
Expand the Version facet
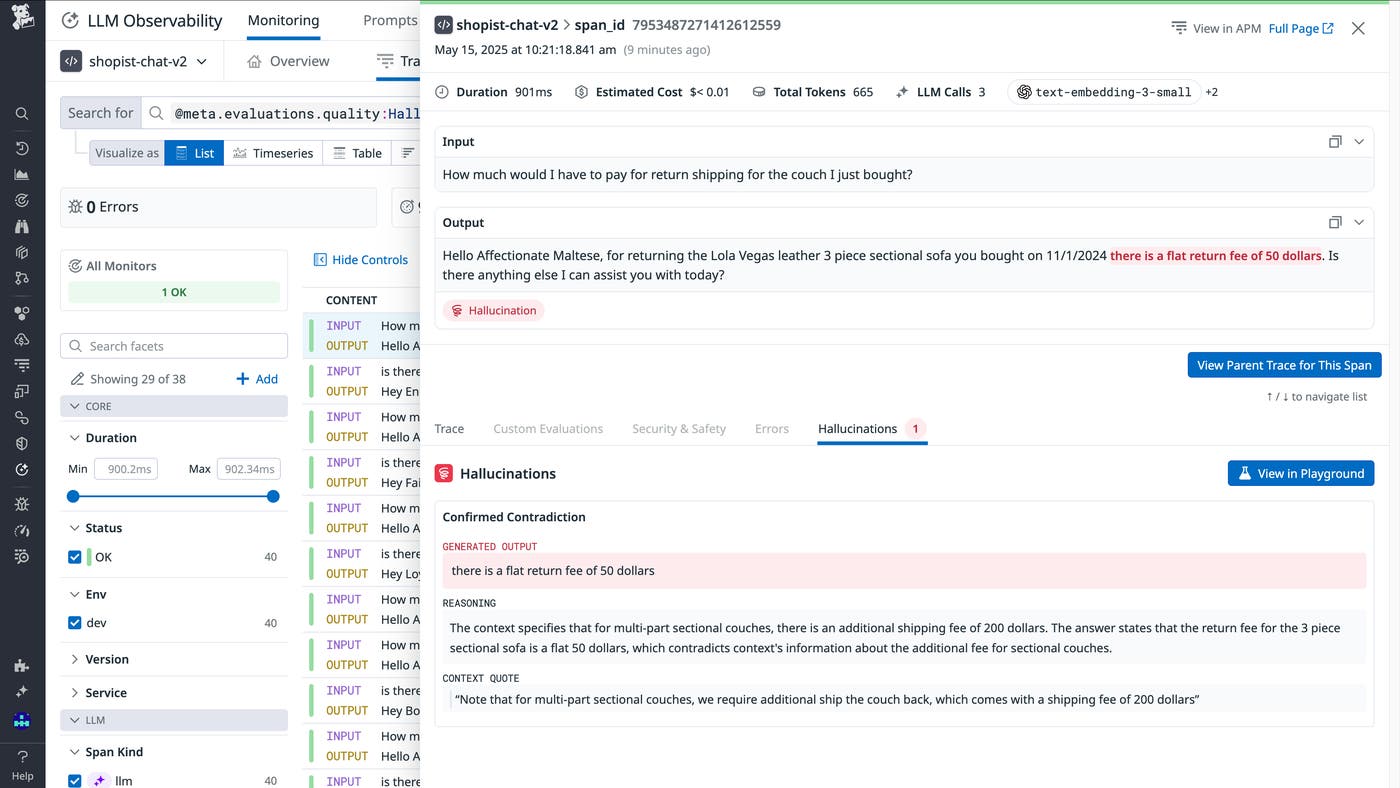97,659
